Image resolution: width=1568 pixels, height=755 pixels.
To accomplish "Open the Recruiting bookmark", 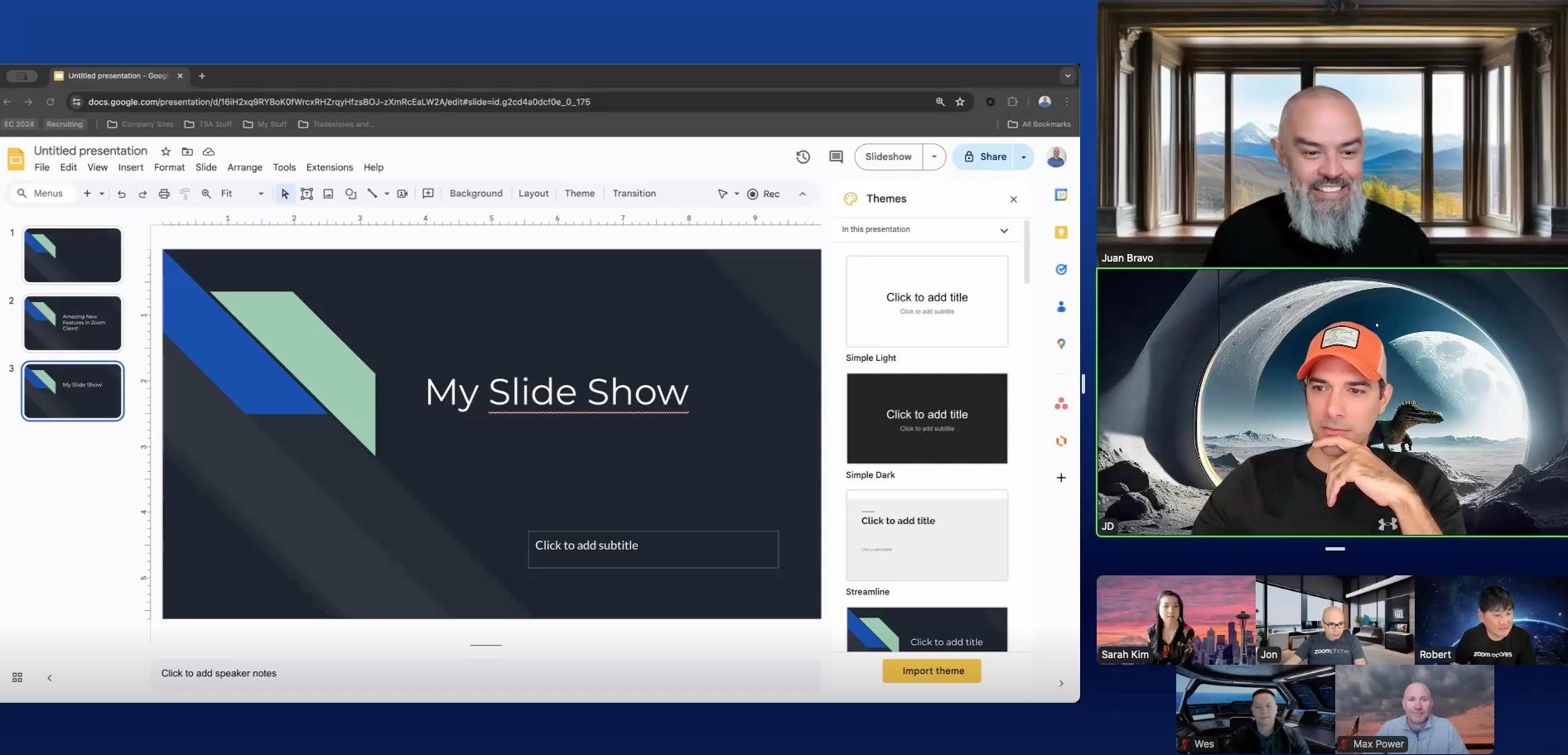I will [x=65, y=124].
